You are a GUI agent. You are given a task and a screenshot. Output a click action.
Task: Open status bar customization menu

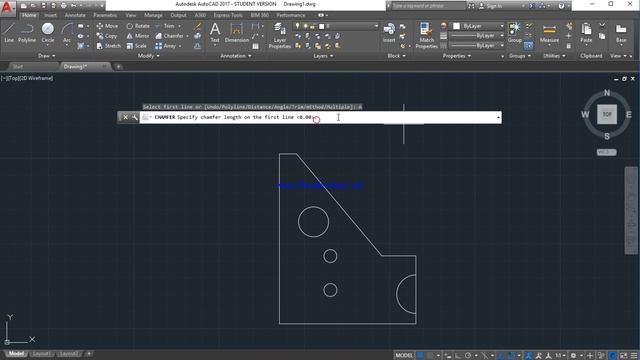(x=634, y=356)
